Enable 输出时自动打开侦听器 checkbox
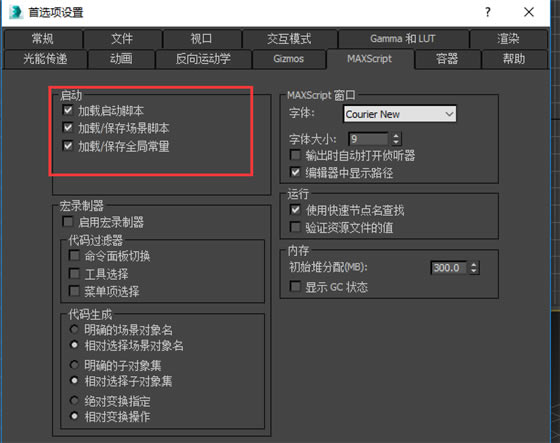This screenshot has height=443, width=560. pyautogui.click(x=295, y=155)
